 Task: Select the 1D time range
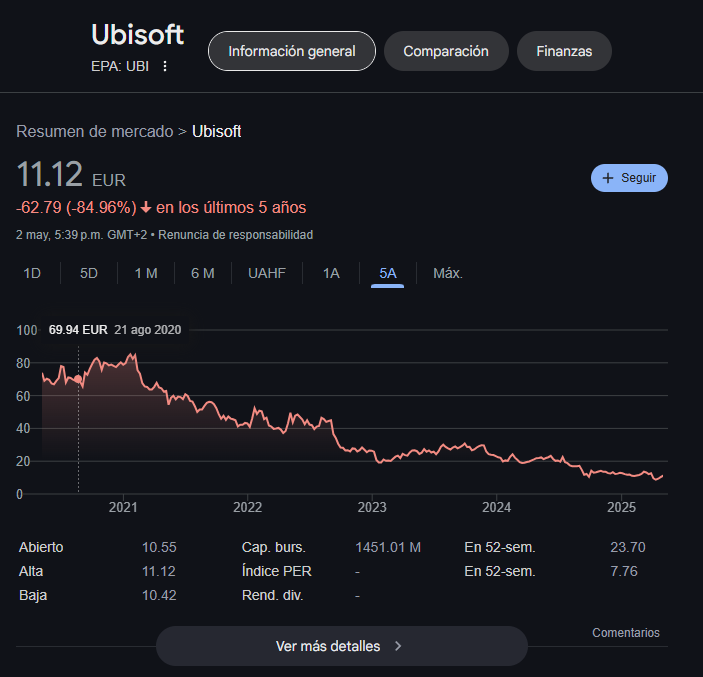tap(32, 273)
